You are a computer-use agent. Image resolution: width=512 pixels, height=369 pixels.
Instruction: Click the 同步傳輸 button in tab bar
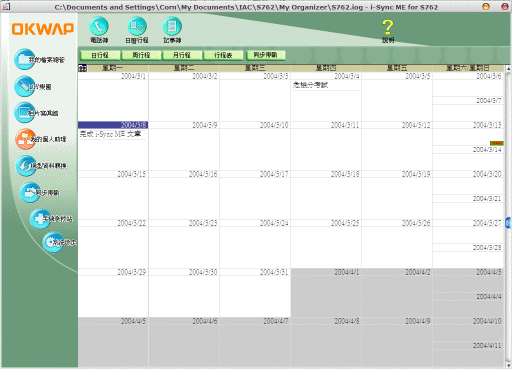[266, 55]
